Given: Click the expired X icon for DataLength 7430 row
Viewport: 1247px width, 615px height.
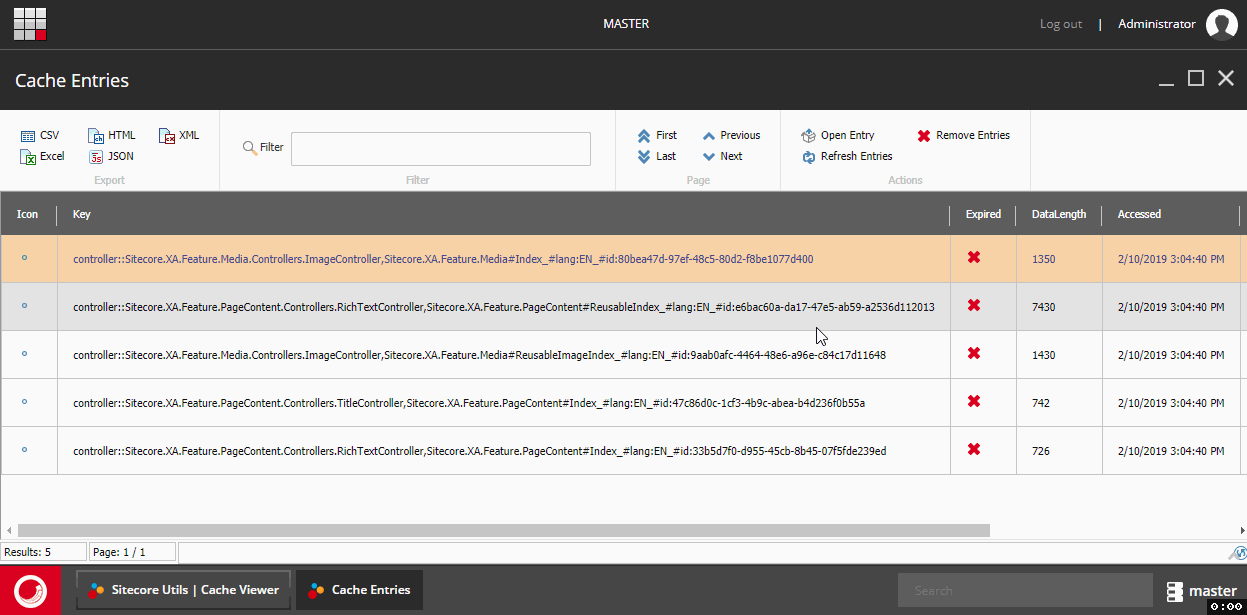Looking at the screenshot, I should 974,306.
